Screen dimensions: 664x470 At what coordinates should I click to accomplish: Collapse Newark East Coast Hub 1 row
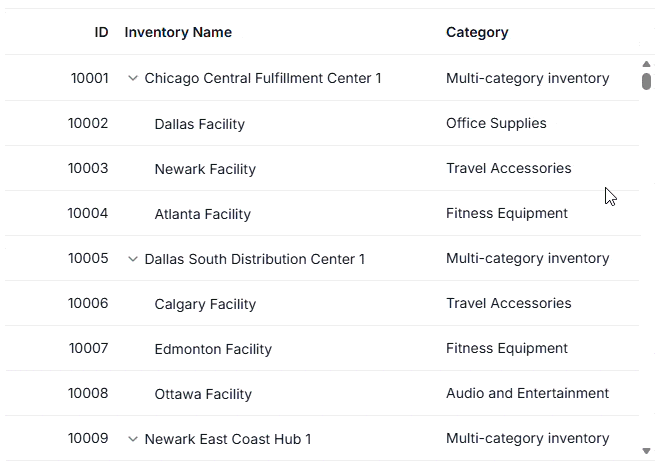[133, 439]
